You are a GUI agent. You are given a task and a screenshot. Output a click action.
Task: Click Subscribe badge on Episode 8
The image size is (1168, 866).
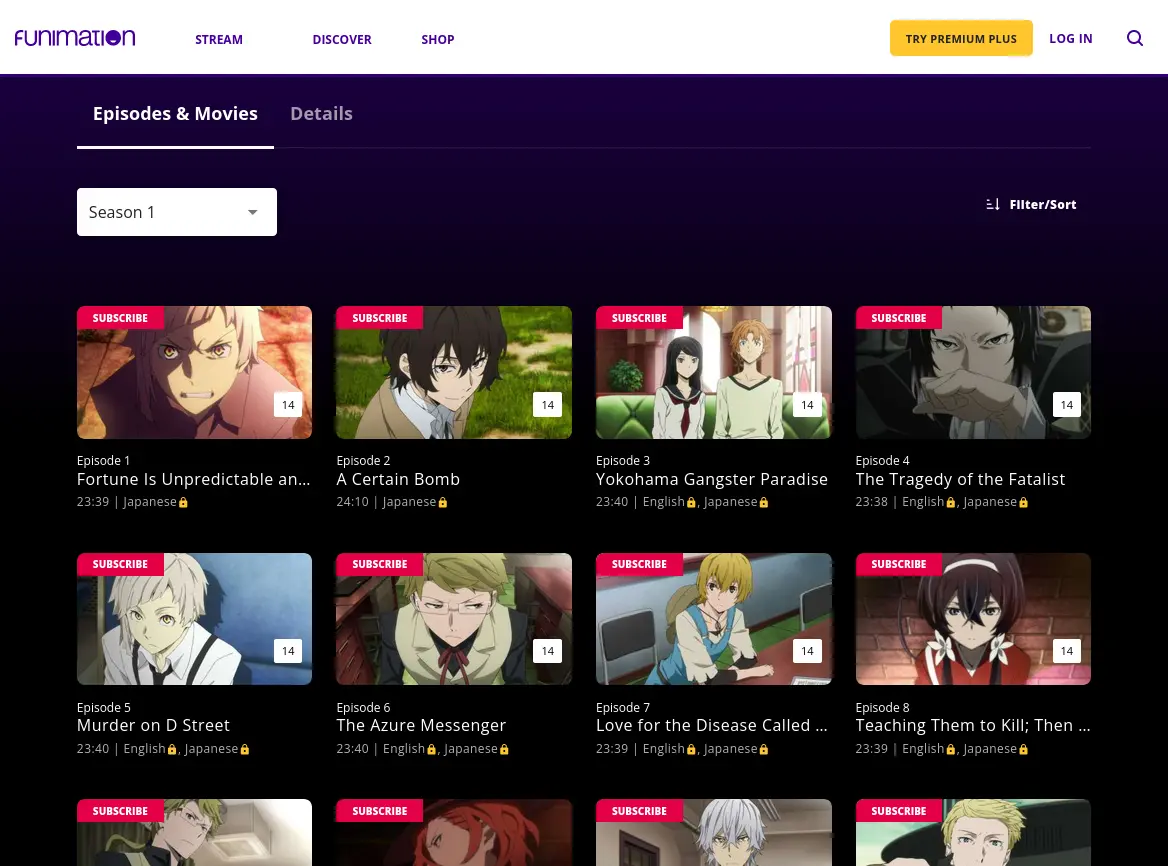[x=898, y=564]
